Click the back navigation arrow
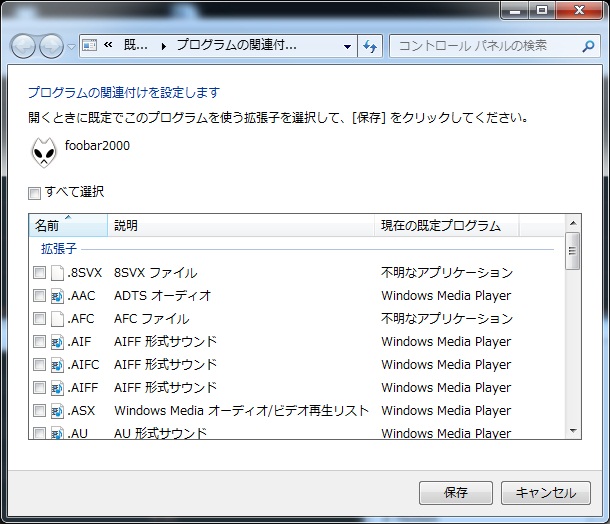 click(23, 46)
